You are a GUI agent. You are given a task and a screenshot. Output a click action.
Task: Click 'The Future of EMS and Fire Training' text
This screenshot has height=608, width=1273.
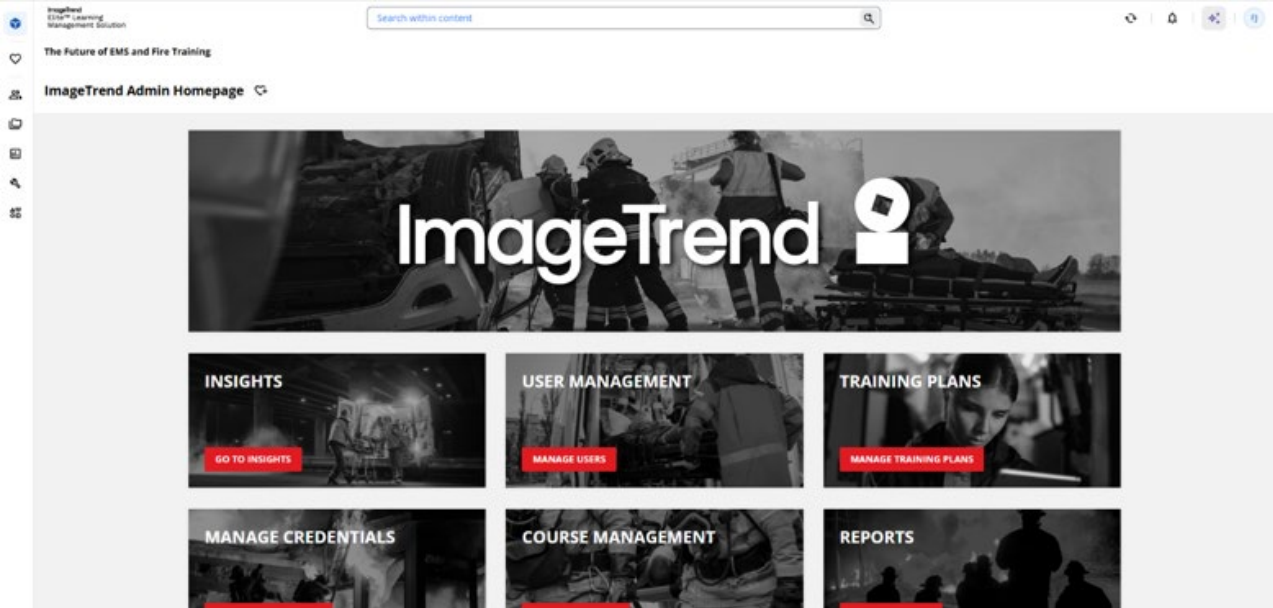coord(127,51)
